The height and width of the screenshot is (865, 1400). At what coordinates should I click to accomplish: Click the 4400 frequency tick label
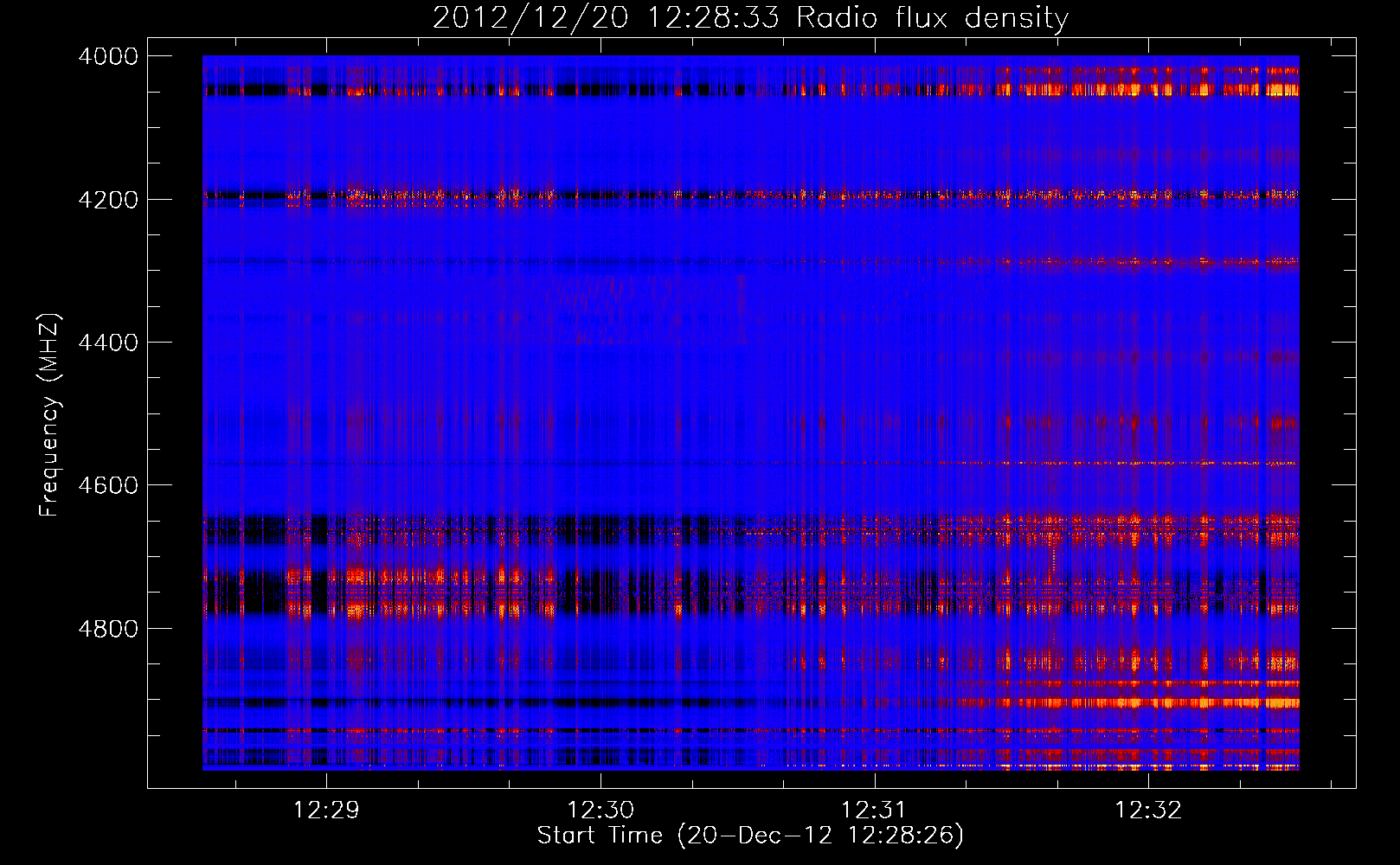[x=108, y=343]
